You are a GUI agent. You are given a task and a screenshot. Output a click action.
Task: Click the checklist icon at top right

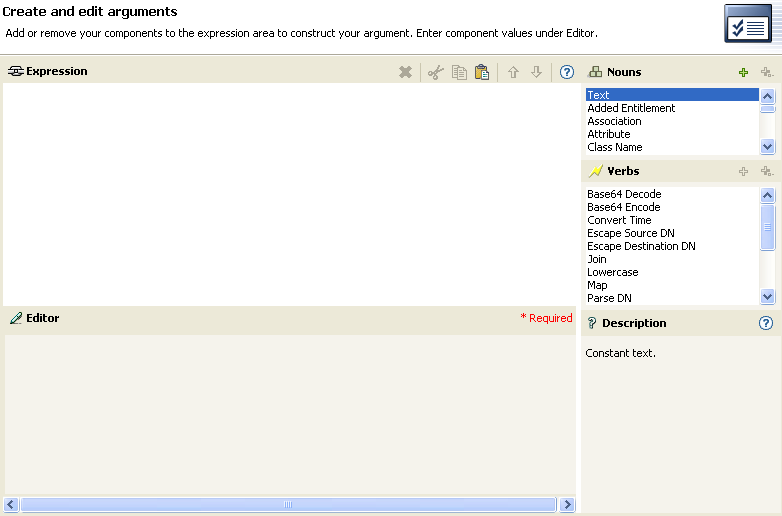click(748, 23)
